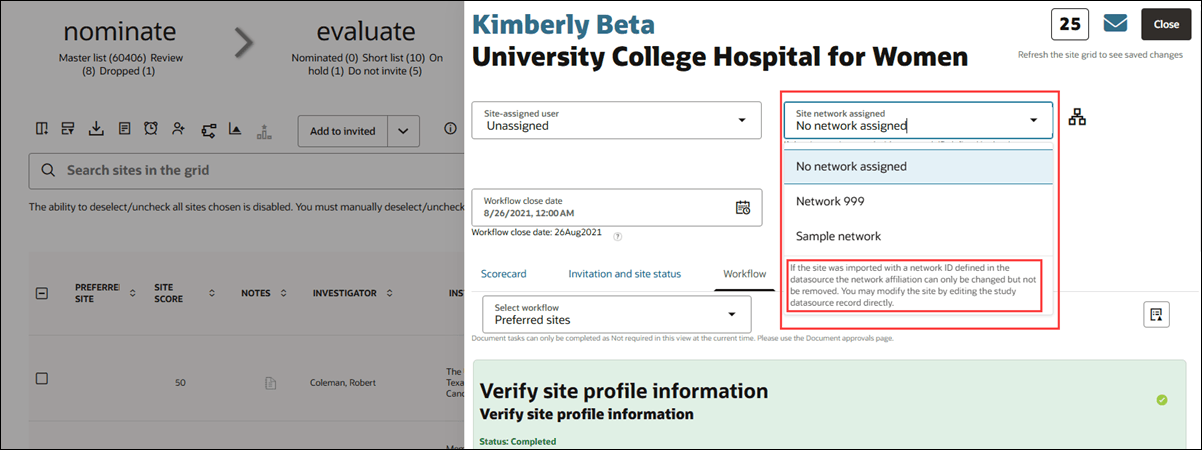Click the 25 score badge button
This screenshot has height=450, width=1202.
click(x=1070, y=23)
